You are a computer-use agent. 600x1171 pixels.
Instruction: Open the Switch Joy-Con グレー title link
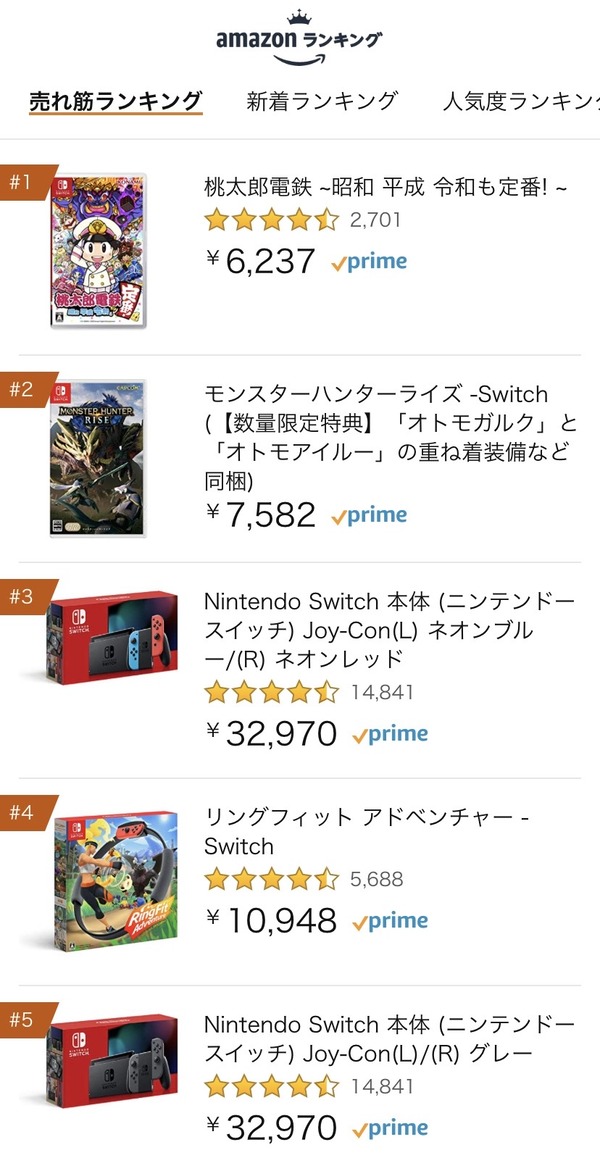tap(389, 1039)
